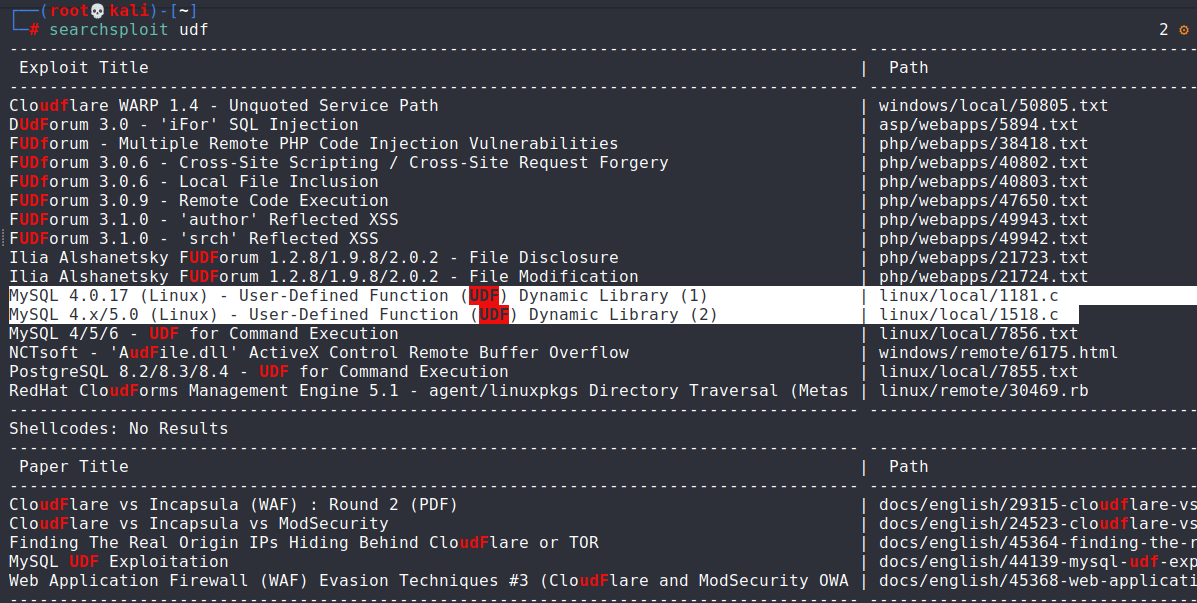Click path 'php/webapps/49942.txt'
Screen dimensions: 1197x603
(983, 239)
